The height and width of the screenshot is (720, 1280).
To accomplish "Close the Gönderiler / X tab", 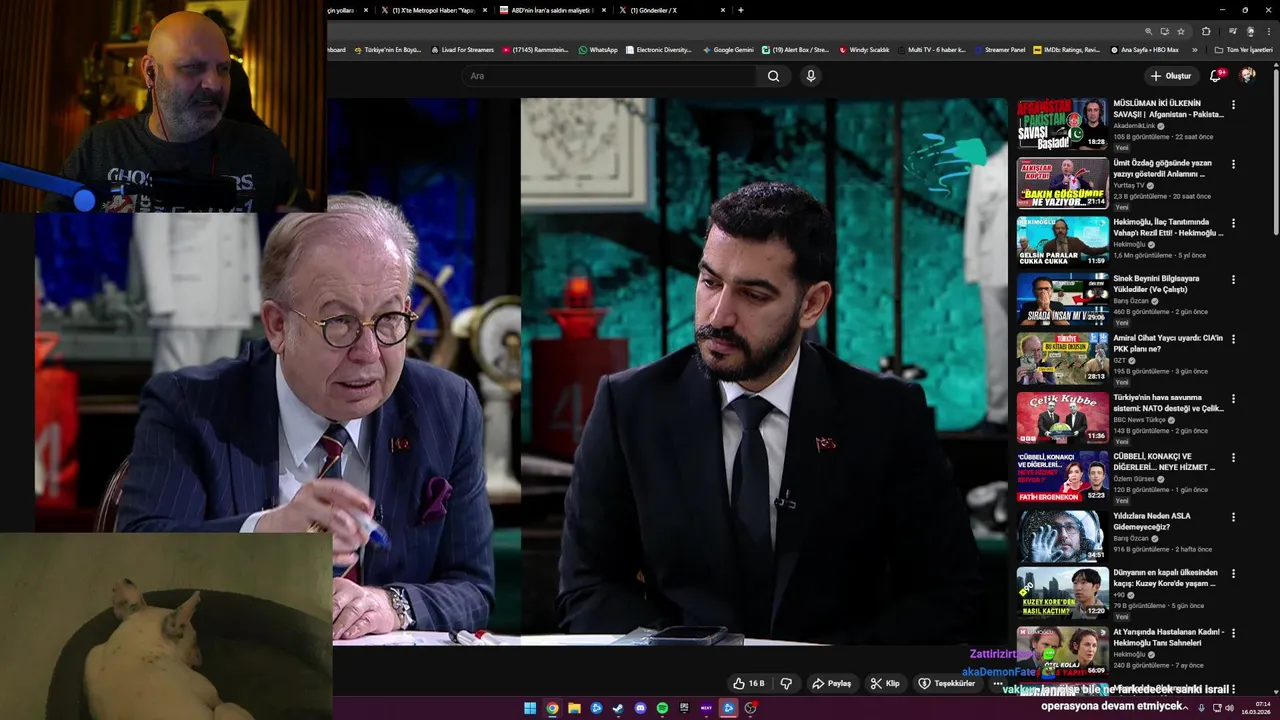I will click(722, 10).
